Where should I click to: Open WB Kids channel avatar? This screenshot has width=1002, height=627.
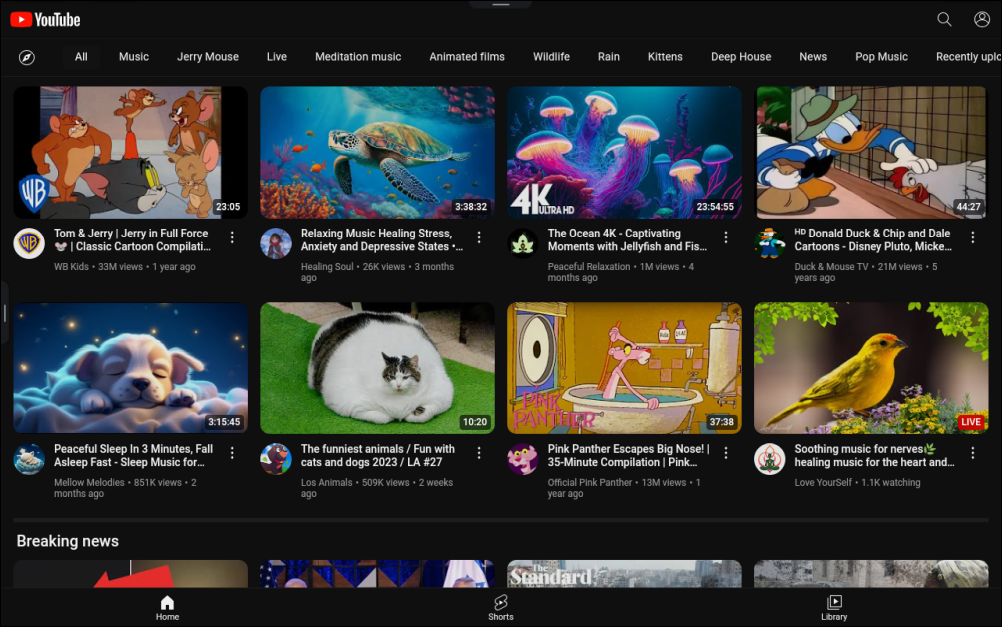coord(29,243)
